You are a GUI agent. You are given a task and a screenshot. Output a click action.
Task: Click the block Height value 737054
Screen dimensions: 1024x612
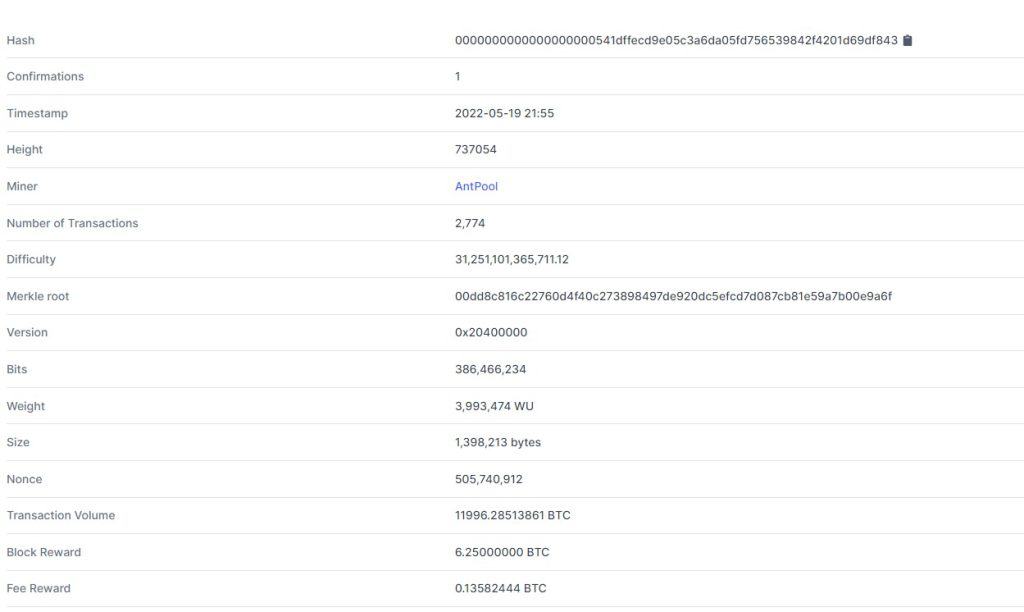475,150
